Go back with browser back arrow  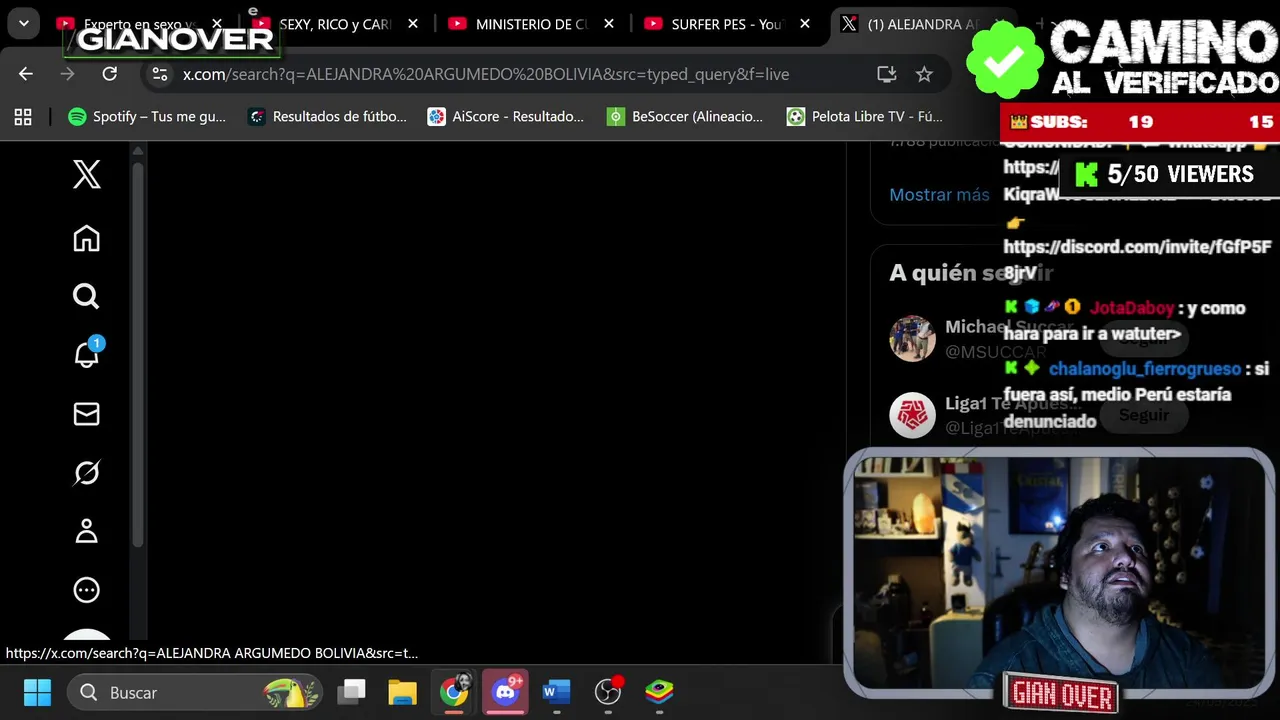coord(26,73)
